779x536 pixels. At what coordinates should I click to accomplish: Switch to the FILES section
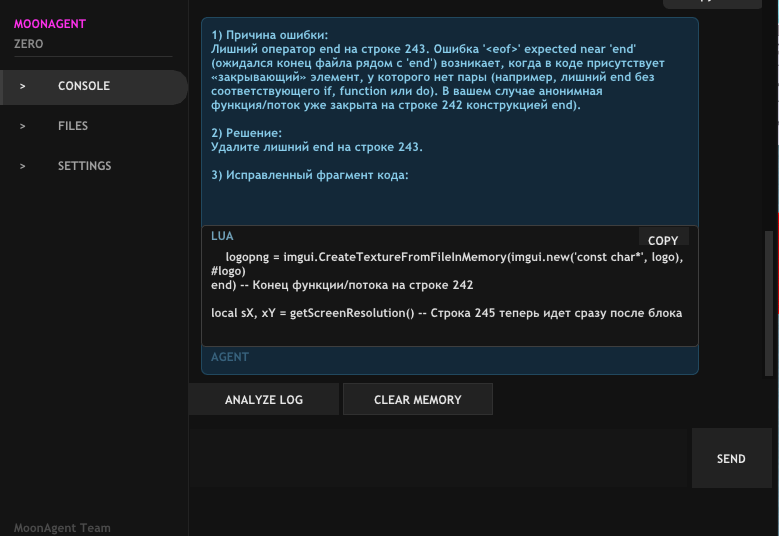pyautogui.click(x=73, y=126)
